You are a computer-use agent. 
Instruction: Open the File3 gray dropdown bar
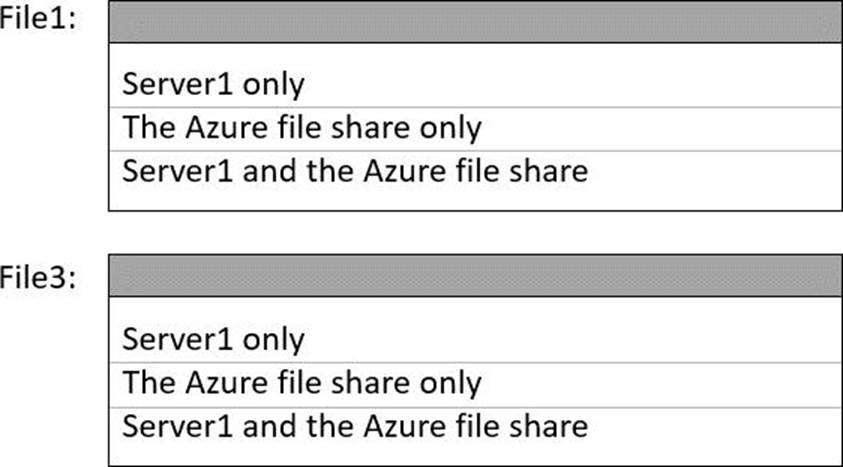[474, 276]
